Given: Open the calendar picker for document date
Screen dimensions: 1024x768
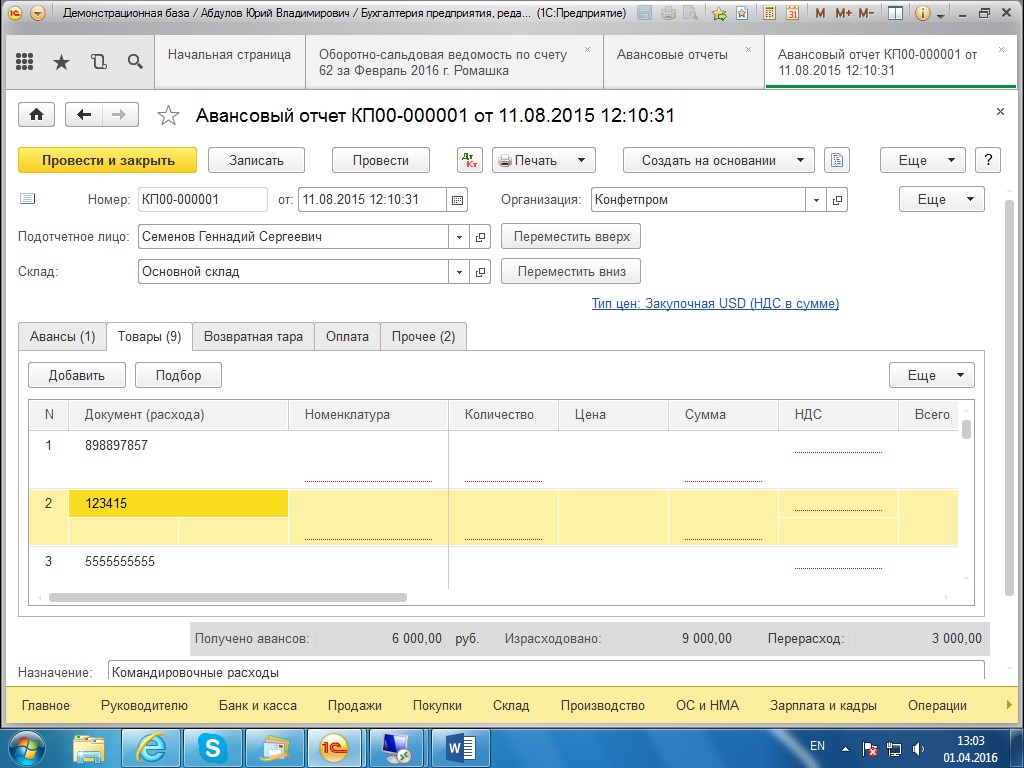Looking at the screenshot, I should [x=458, y=200].
